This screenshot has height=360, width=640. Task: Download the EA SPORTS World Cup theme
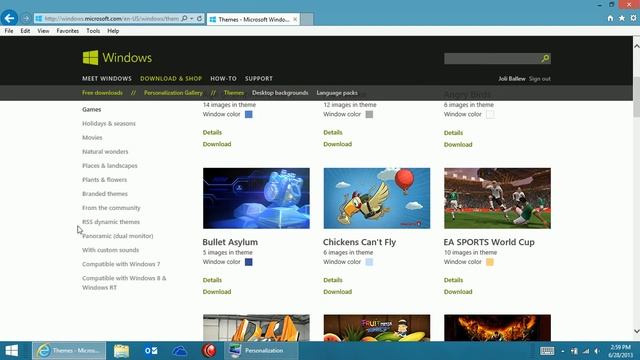click(x=458, y=292)
